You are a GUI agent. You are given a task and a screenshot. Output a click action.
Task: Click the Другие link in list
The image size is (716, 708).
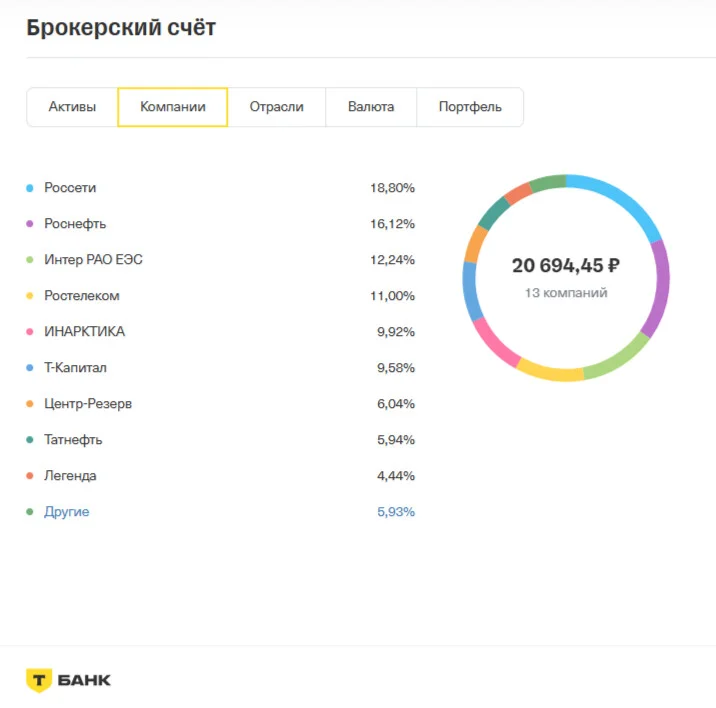pyautogui.click(x=67, y=512)
